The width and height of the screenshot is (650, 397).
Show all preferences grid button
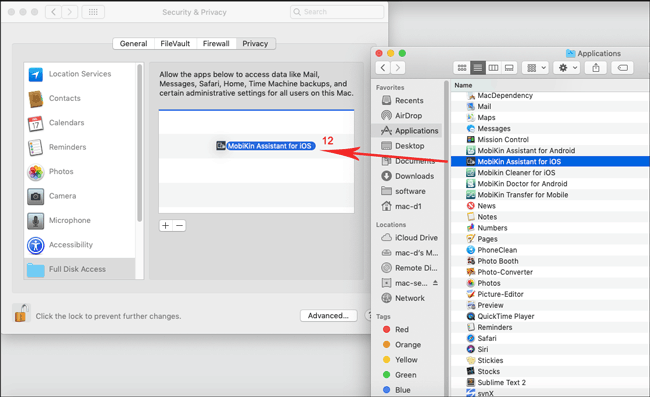93,12
